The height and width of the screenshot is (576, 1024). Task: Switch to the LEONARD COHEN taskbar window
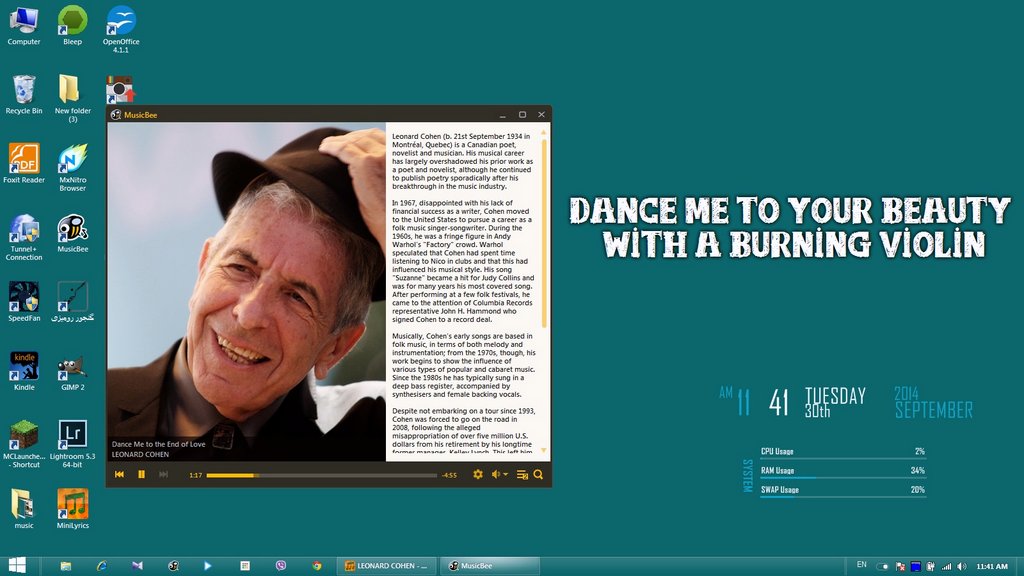(386, 566)
